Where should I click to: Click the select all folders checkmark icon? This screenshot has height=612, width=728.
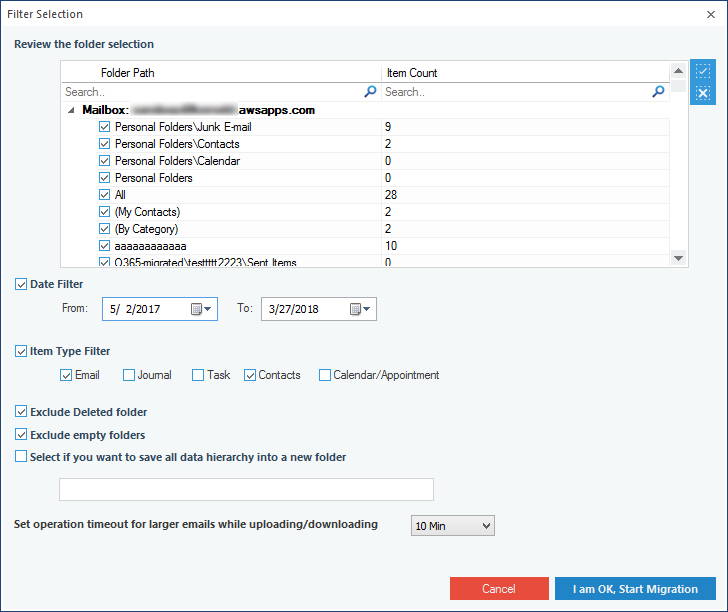703,73
